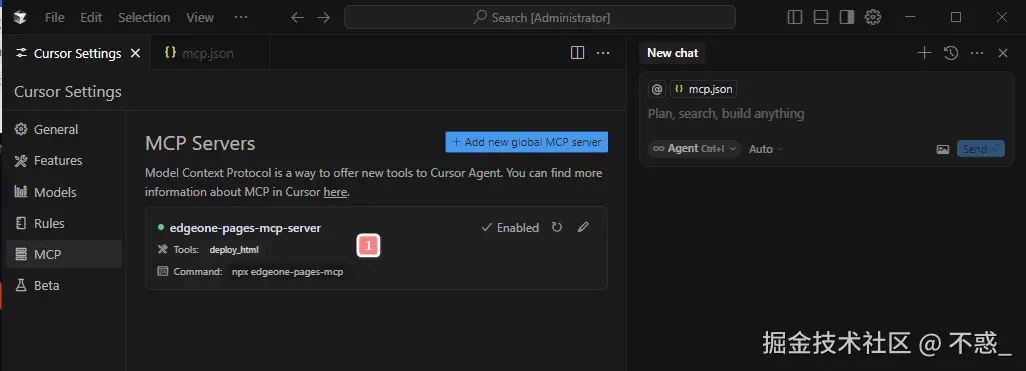Edit the edgeone-pages-mcp-server with pencil
1026x371 pixels.
(x=583, y=227)
